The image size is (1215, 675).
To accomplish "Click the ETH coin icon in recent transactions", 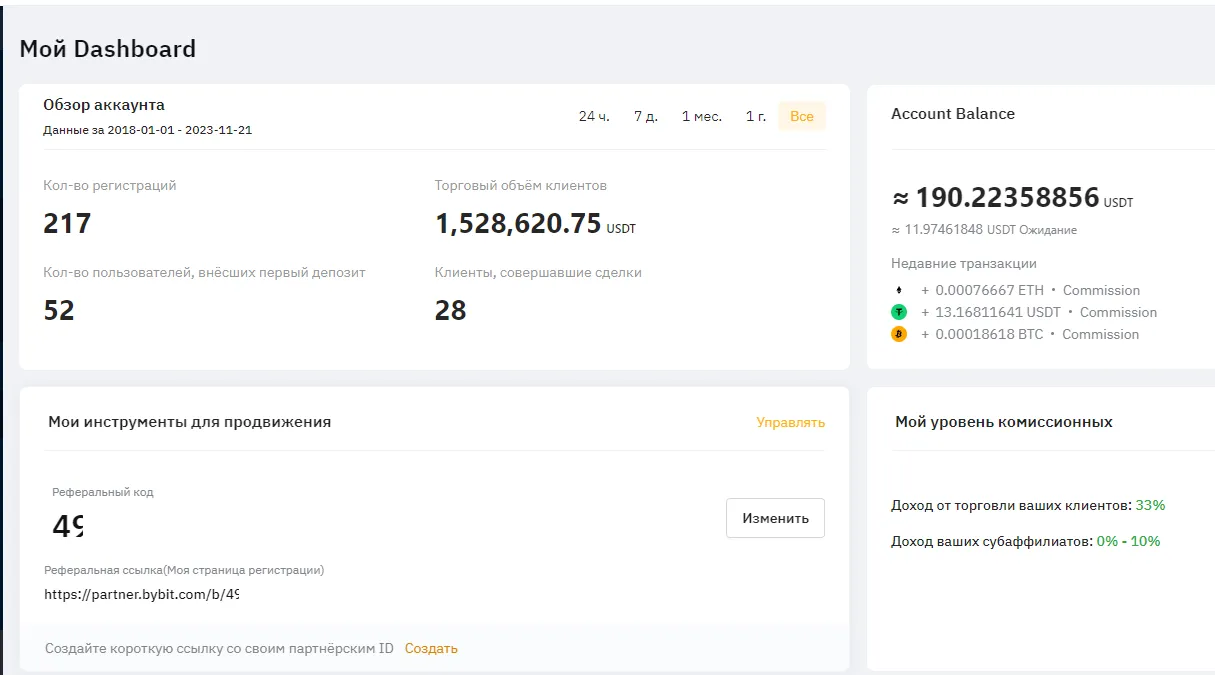I will (899, 290).
